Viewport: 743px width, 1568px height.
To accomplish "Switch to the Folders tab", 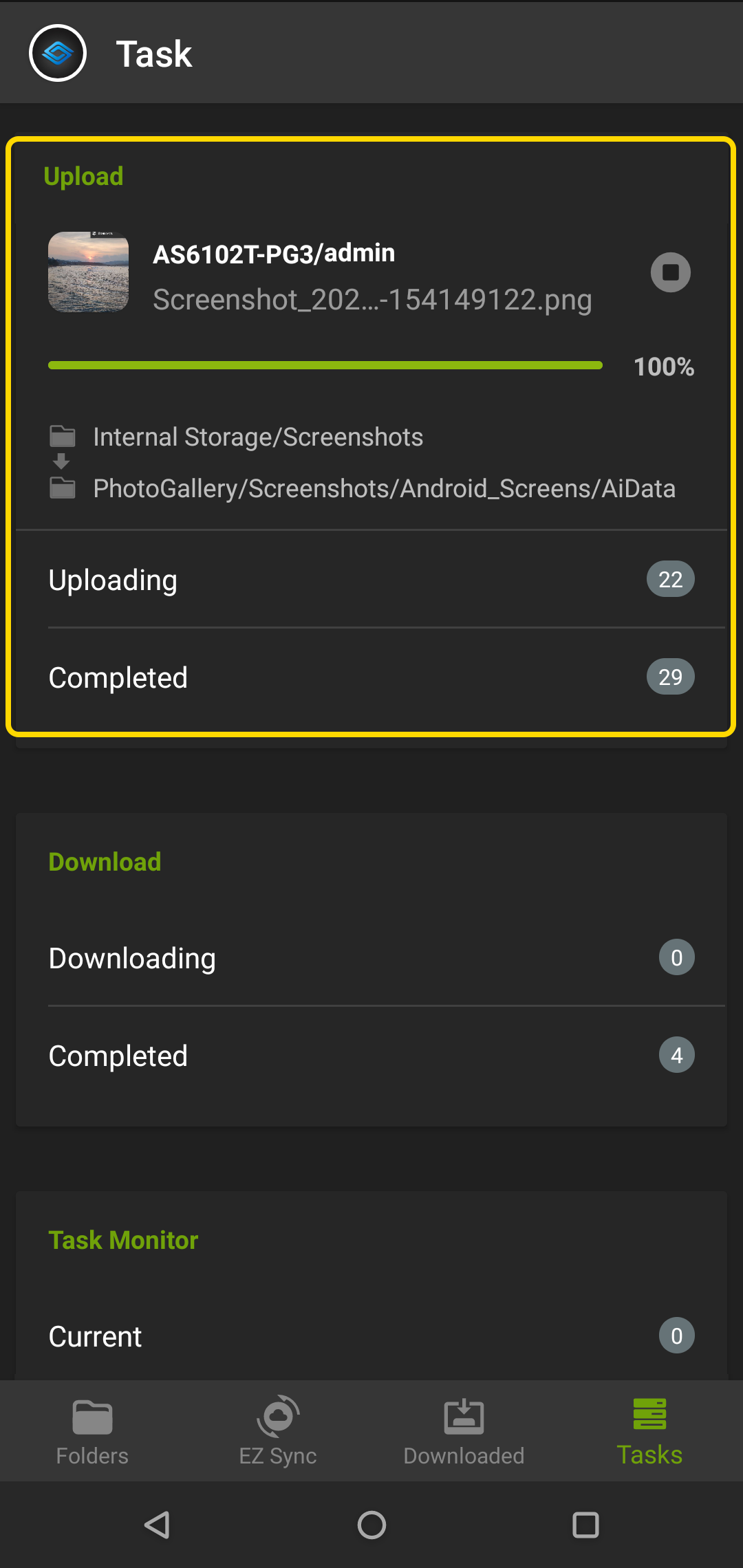I will point(92,1431).
